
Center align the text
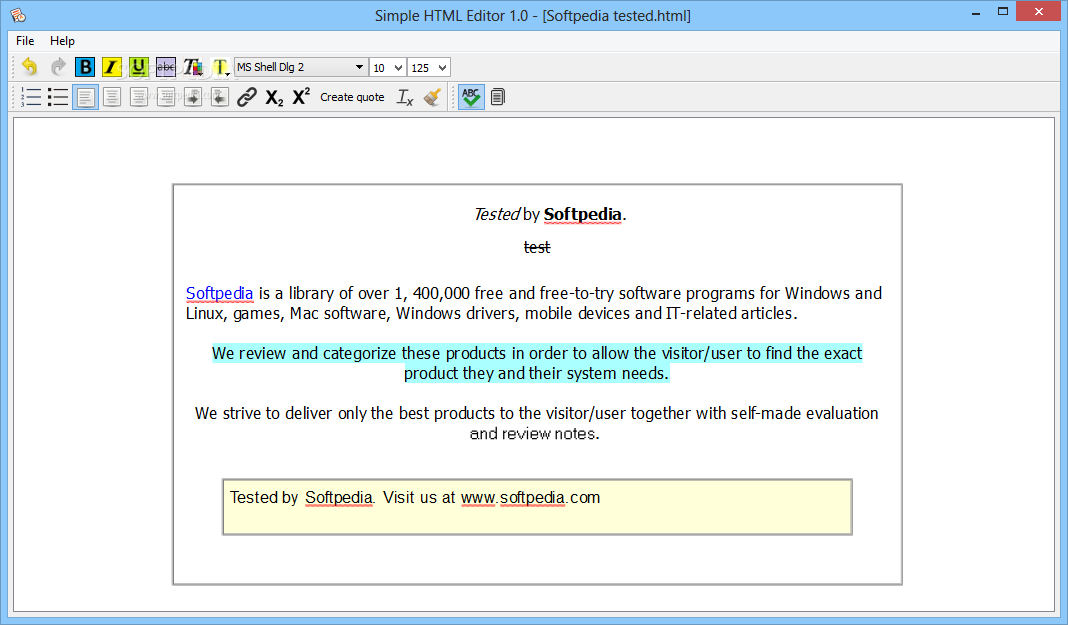(x=112, y=97)
